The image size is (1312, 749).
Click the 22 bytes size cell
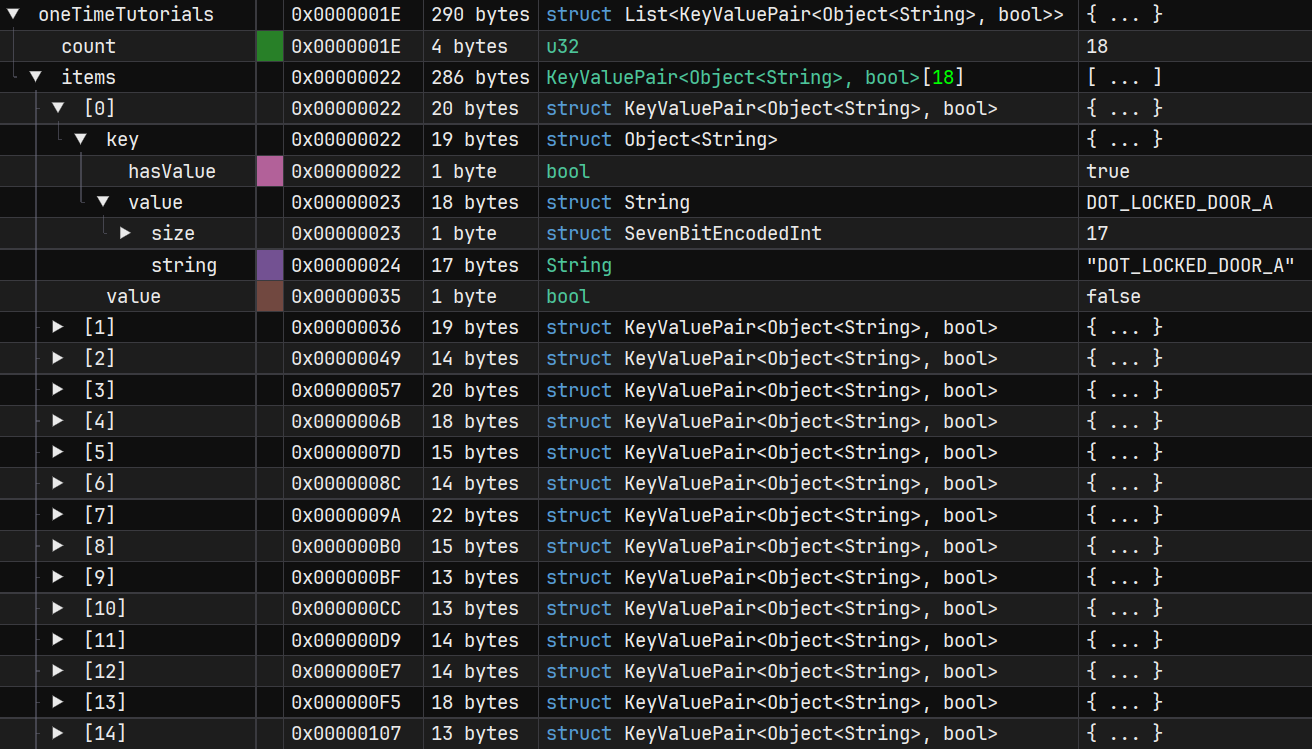click(475, 515)
